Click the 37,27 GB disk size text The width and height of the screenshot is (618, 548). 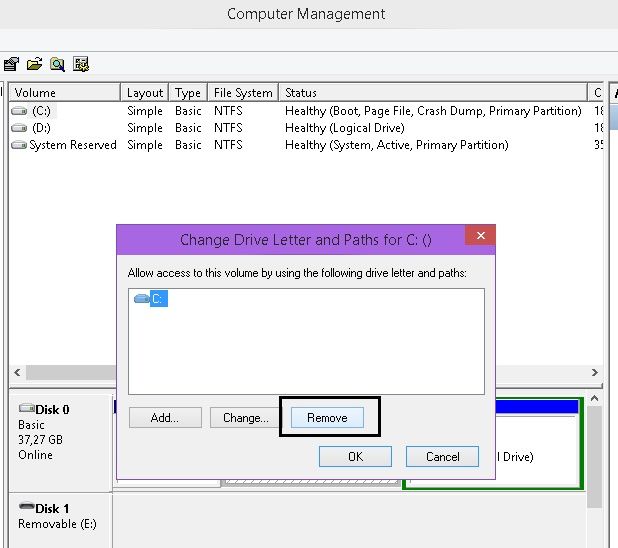(40, 440)
